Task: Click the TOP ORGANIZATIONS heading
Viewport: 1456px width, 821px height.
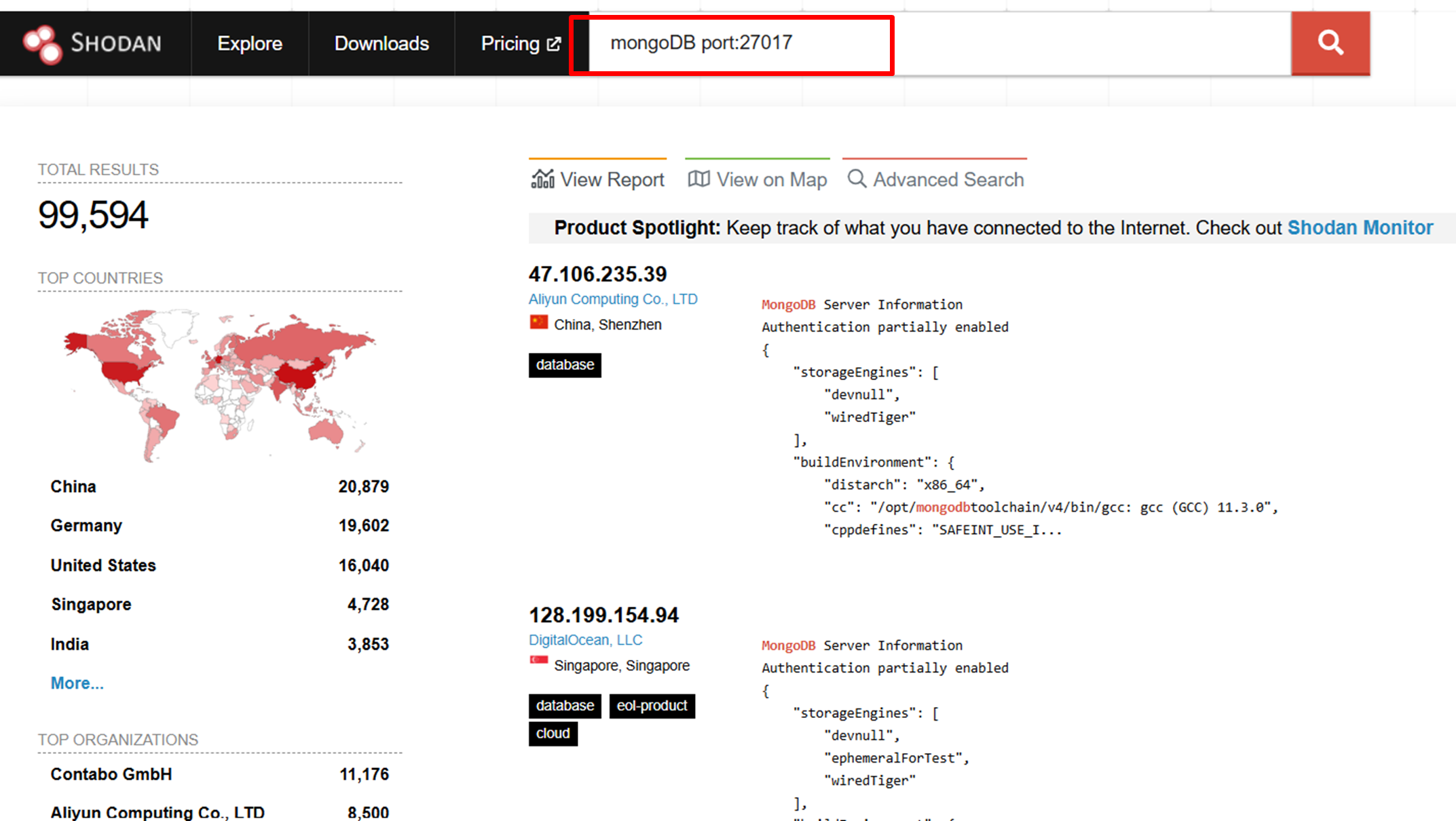Action: pyautogui.click(x=118, y=740)
